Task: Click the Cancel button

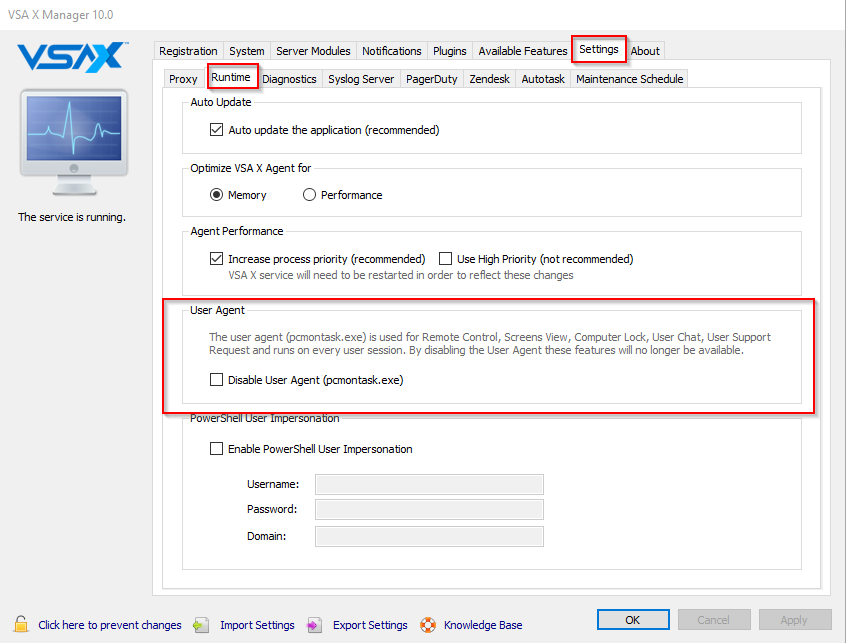Action: pyautogui.click(x=713, y=620)
